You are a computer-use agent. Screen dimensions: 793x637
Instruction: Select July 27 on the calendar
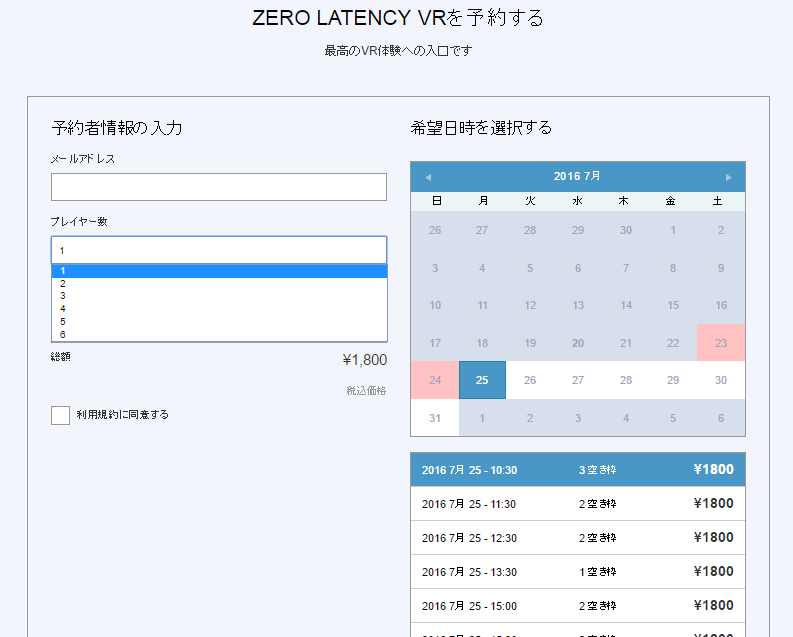pos(578,380)
